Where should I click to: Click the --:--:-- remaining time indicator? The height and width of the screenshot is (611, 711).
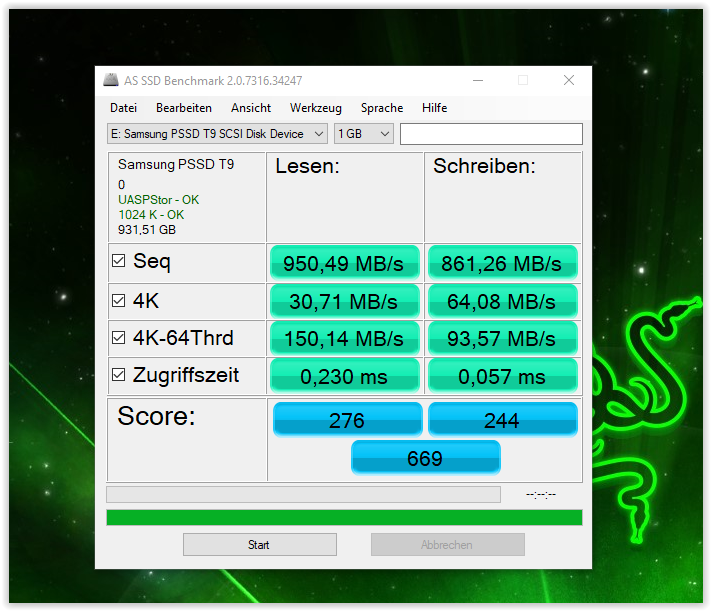point(541,494)
